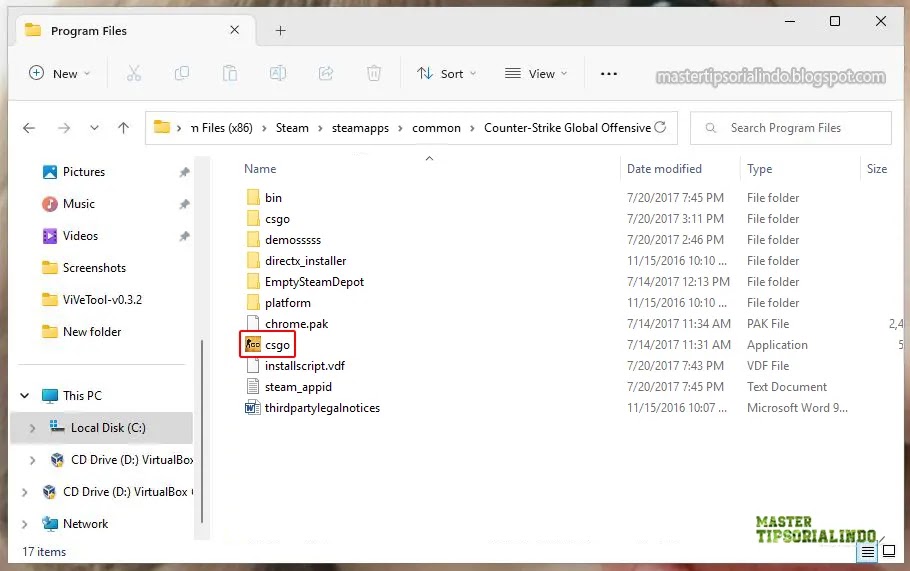Switch to large thumbnails view icon
Image resolution: width=910 pixels, height=571 pixels.
889,551
